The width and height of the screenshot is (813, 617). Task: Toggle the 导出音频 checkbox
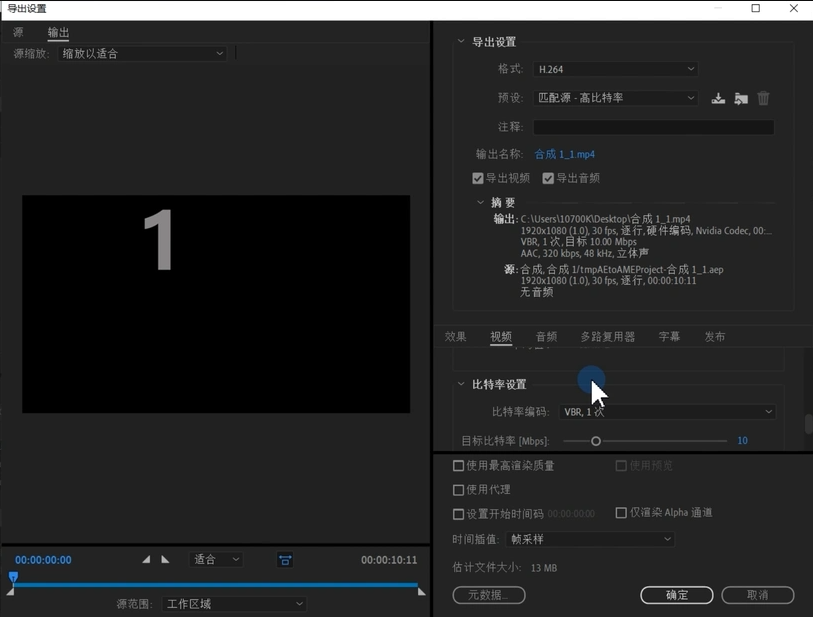click(x=548, y=178)
